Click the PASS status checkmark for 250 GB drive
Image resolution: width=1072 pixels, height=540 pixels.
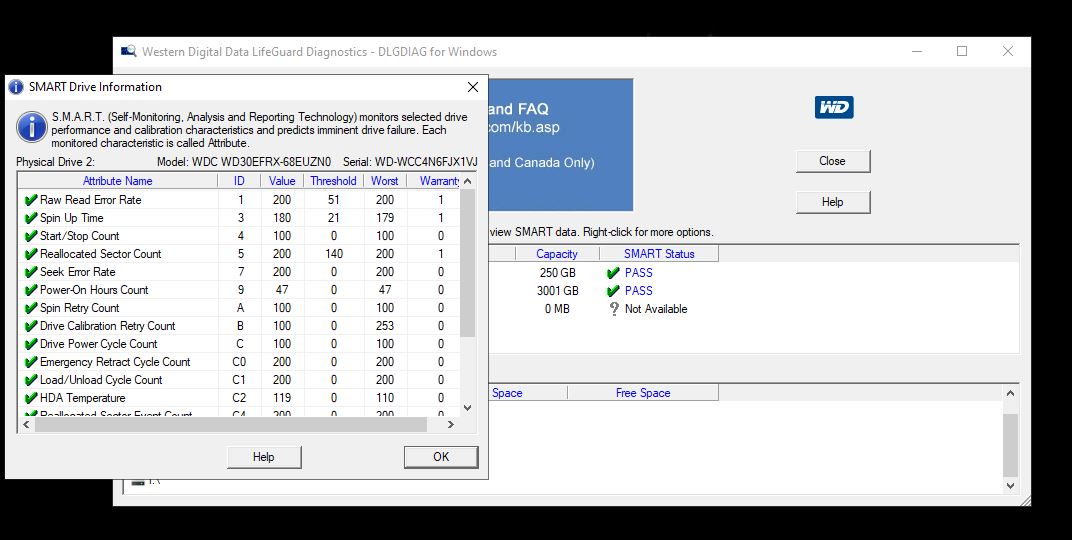[x=613, y=273]
